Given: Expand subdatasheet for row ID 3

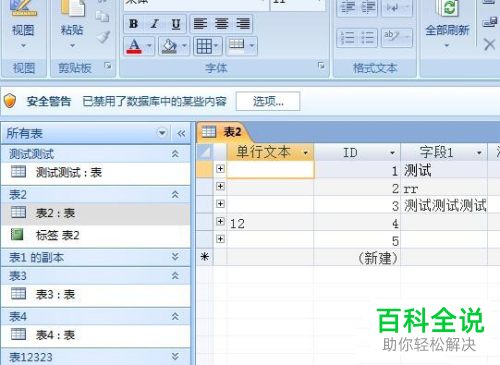Looking at the screenshot, I should [x=220, y=203].
